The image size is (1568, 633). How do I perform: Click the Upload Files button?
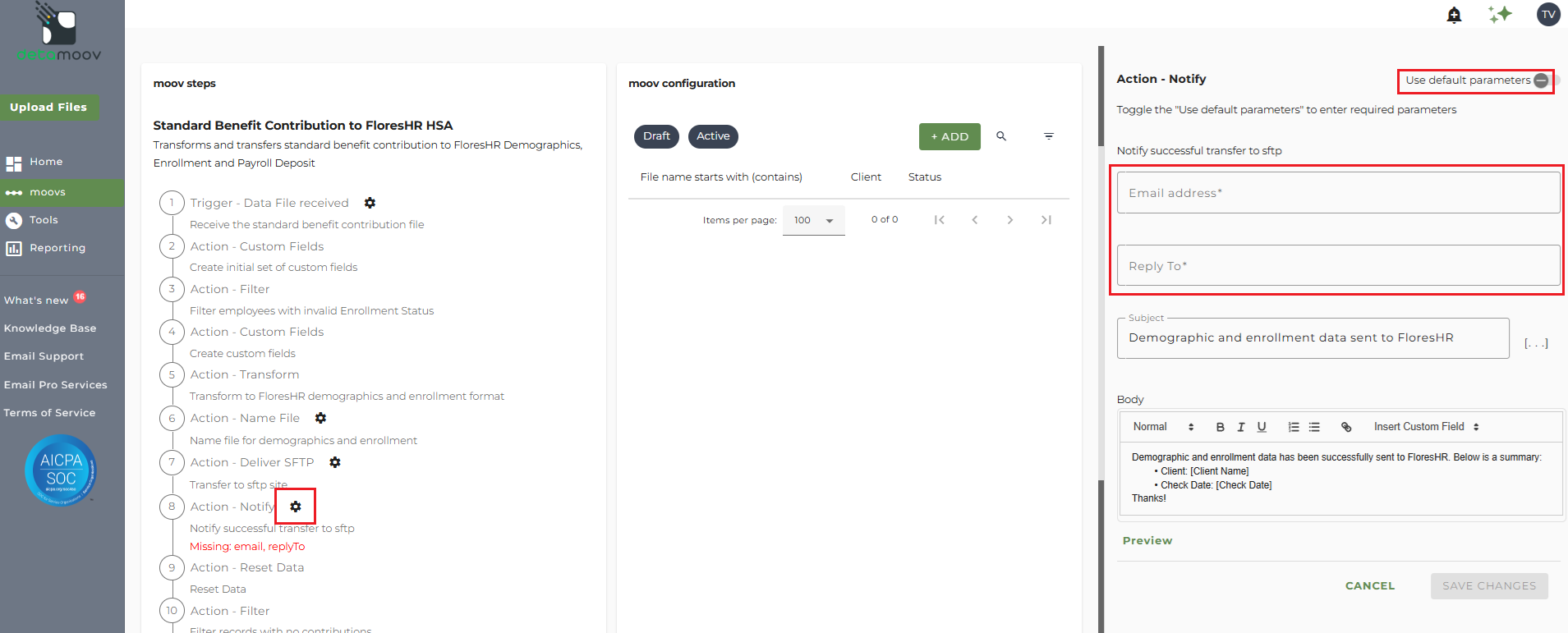tap(48, 108)
